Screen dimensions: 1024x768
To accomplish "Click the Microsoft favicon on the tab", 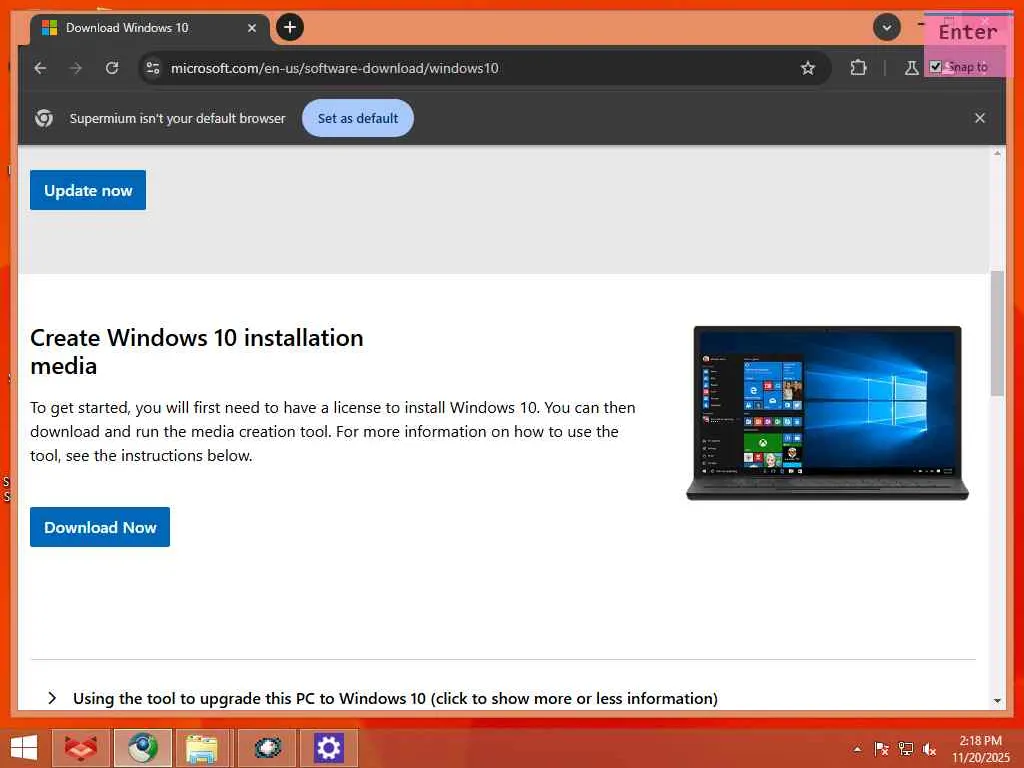I will point(50,27).
